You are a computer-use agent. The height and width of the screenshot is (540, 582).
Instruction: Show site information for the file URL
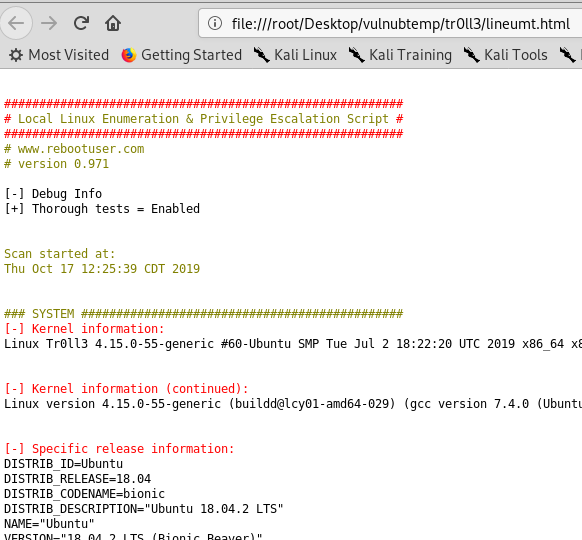pyautogui.click(x=215, y=23)
